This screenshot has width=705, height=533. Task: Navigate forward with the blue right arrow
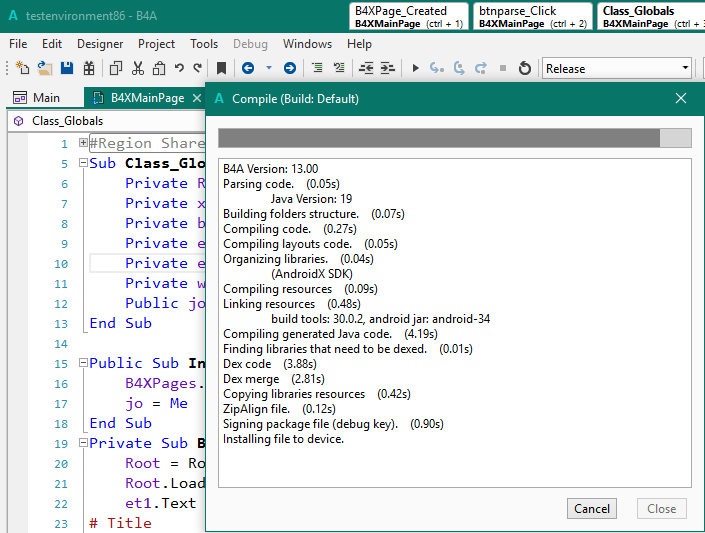pyautogui.click(x=290, y=68)
